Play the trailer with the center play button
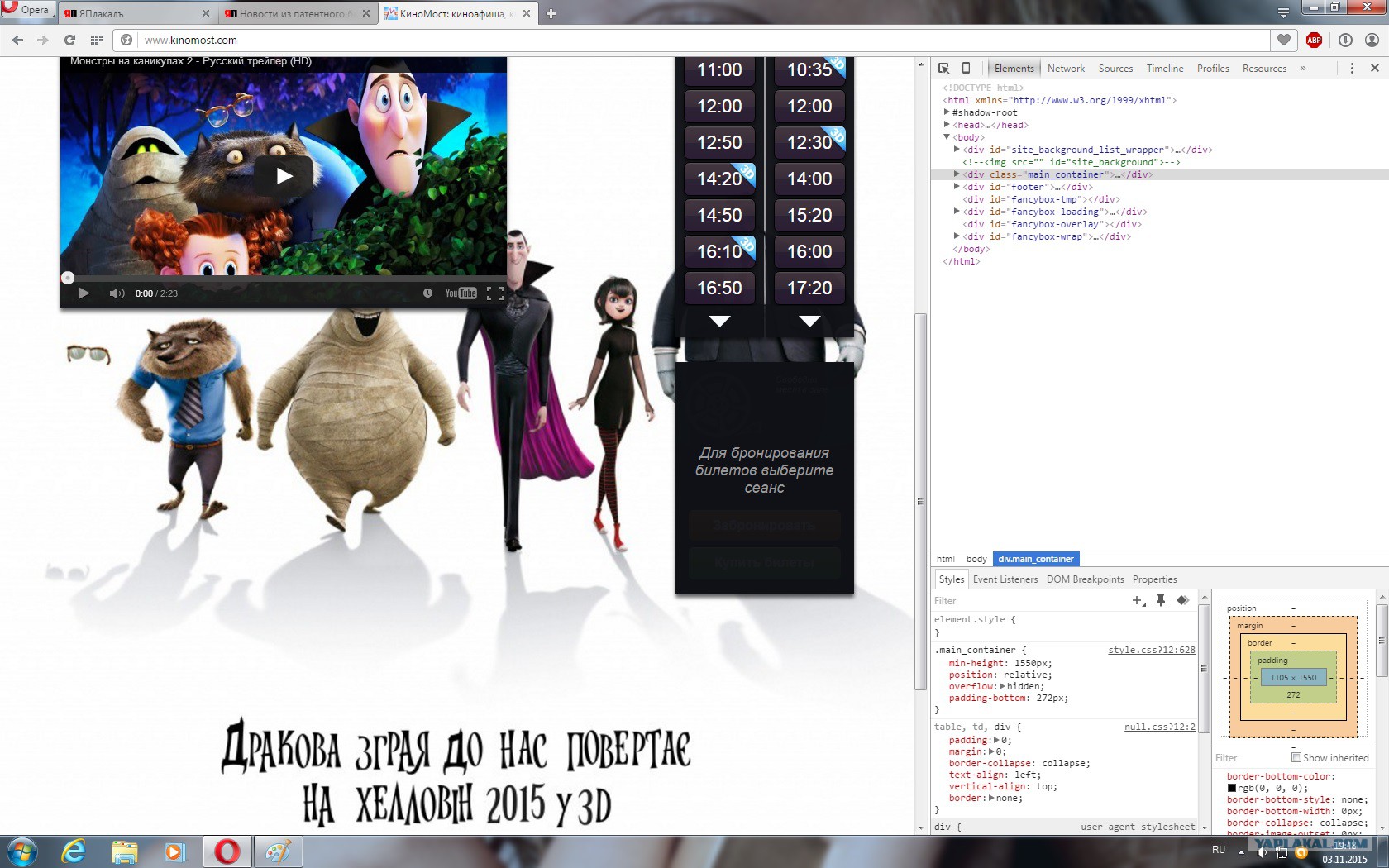Viewport: 1389px width, 868px height. (284, 175)
